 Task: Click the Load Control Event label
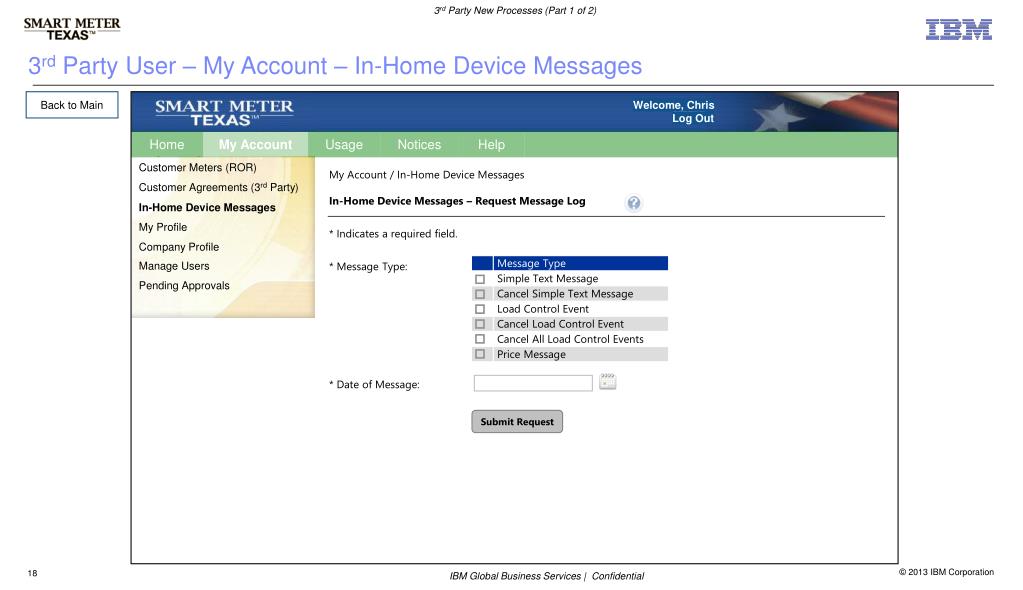tap(543, 309)
